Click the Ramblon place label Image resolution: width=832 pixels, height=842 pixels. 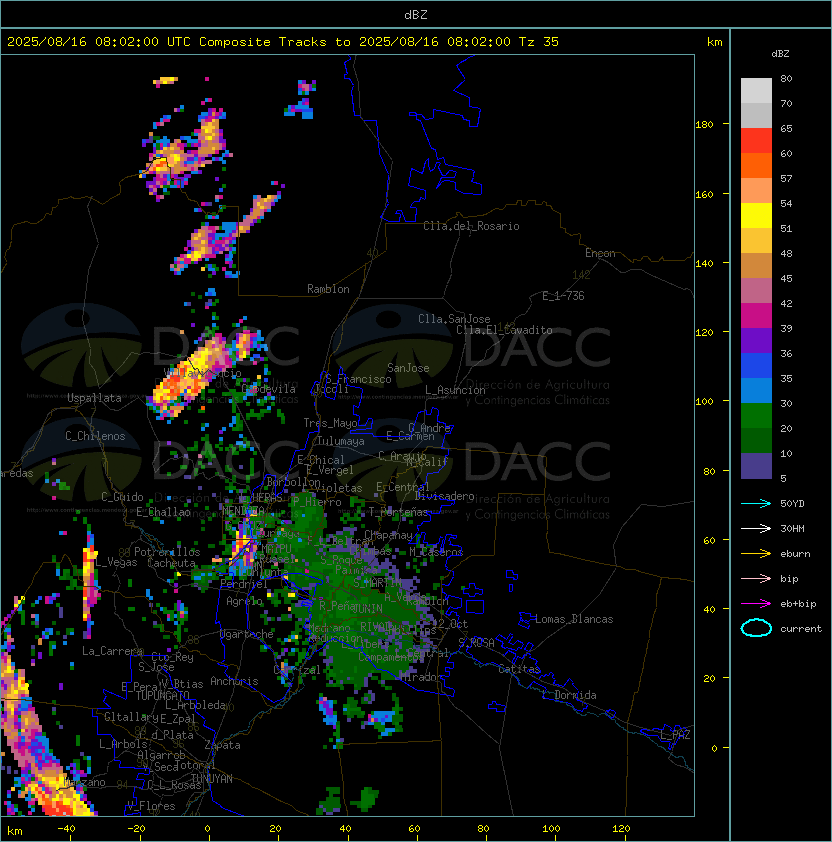tap(328, 289)
